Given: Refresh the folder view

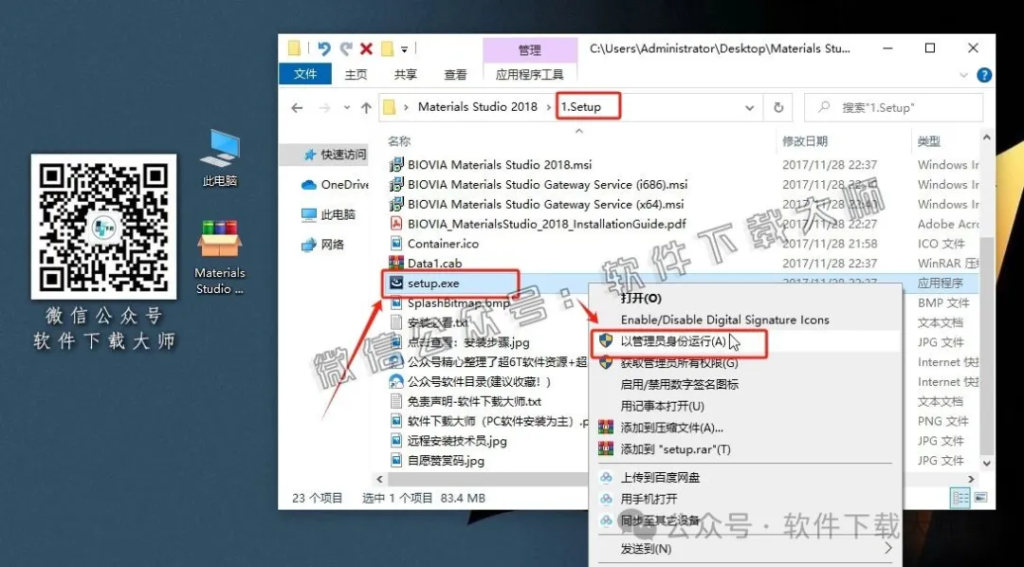Looking at the screenshot, I should coord(778,108).
